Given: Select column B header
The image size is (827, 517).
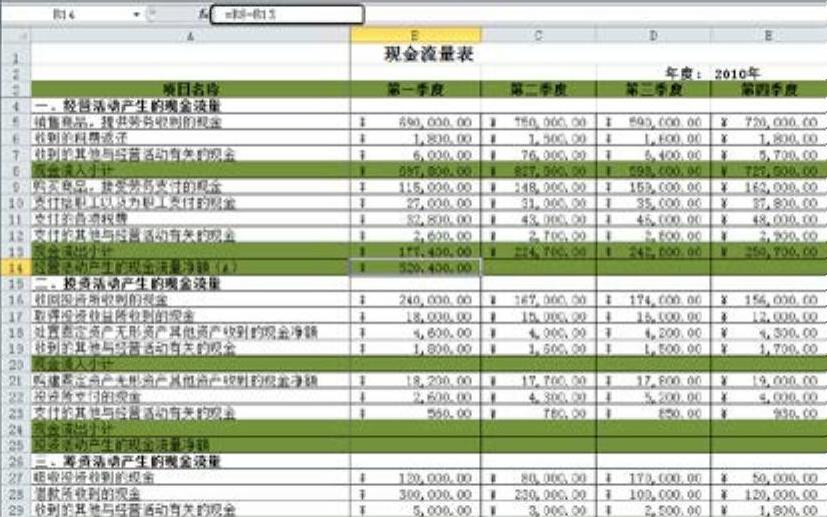Looking at the screenshot, I should [416, 35].
